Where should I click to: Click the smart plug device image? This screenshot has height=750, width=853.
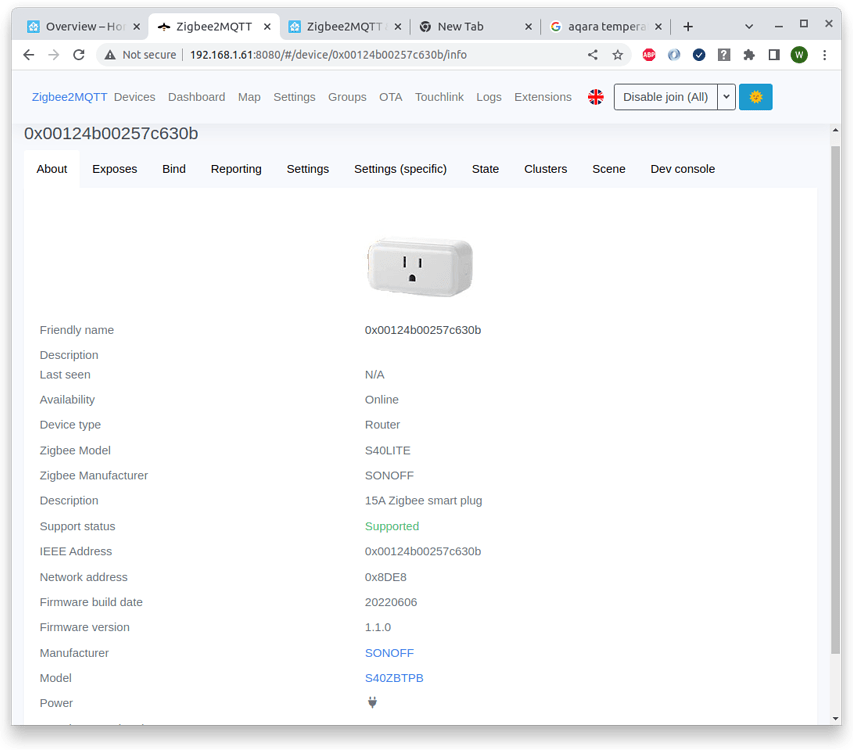(419, 265)
